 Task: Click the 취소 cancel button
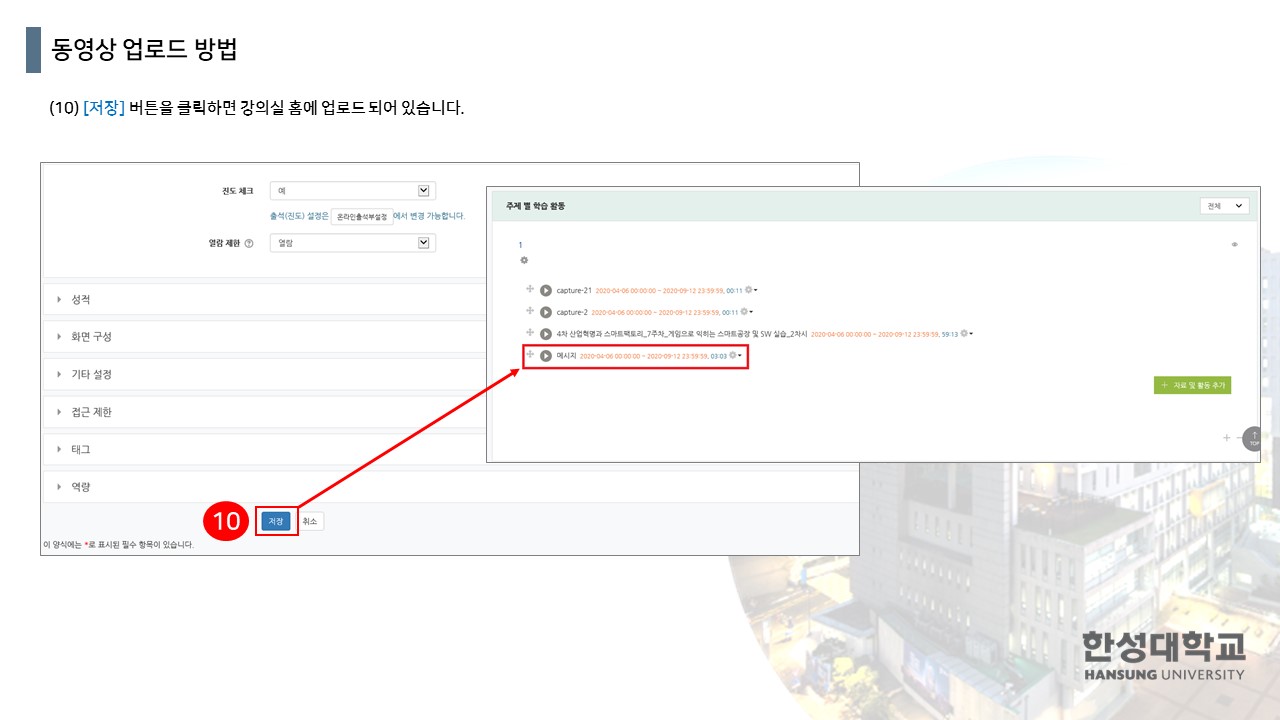point(310,521)
